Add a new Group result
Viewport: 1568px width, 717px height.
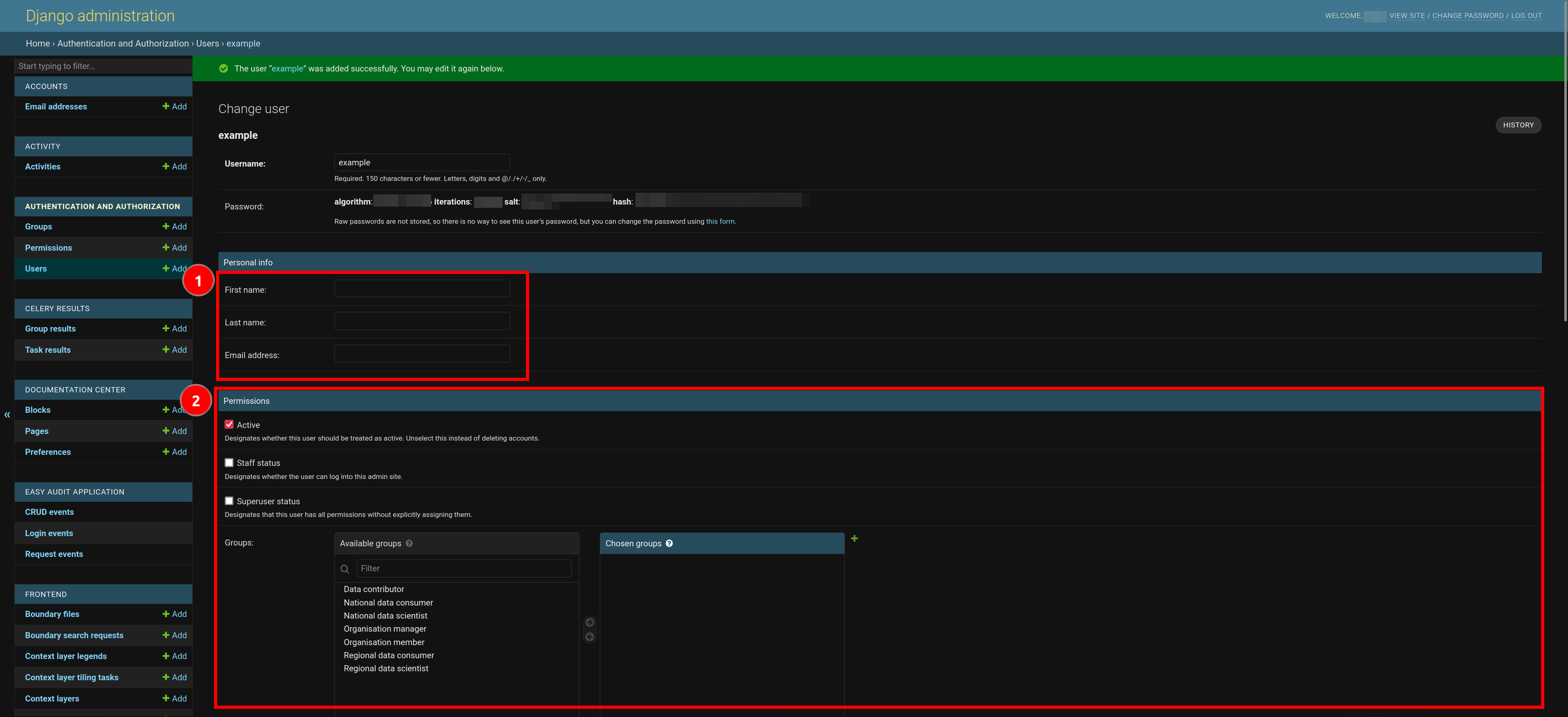175,329
